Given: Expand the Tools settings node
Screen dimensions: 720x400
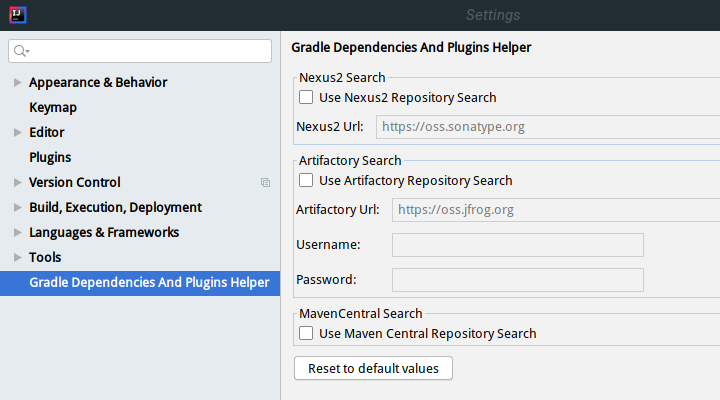Looking at the screenshot, I should tap(17, 257).
